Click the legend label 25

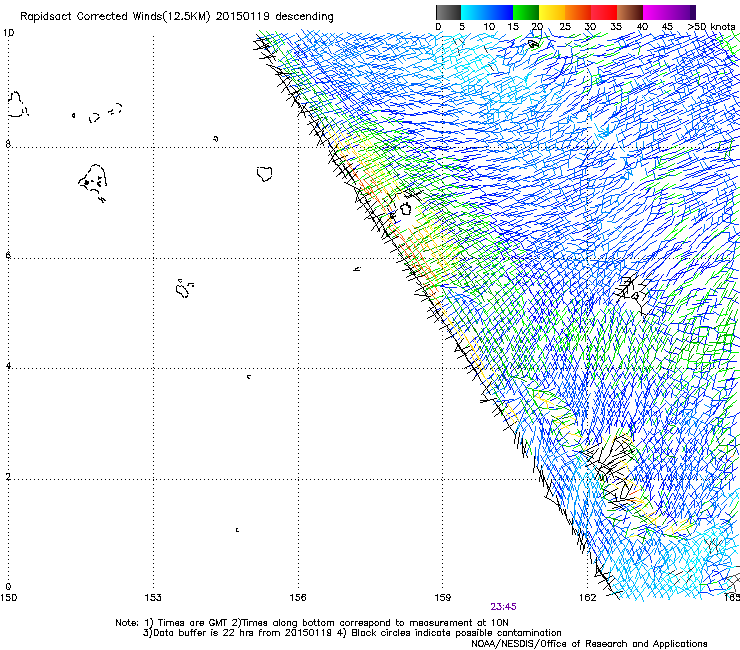[x=565, y=27]
